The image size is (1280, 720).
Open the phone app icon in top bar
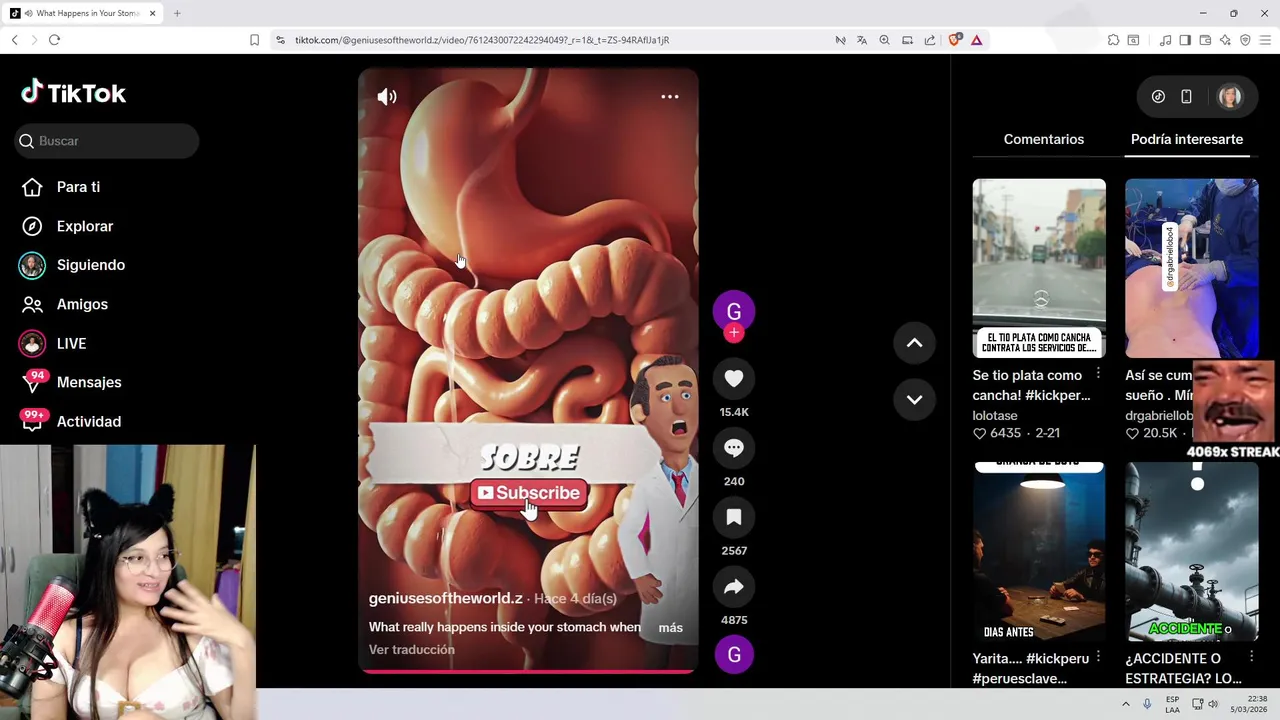[1186, 97]
